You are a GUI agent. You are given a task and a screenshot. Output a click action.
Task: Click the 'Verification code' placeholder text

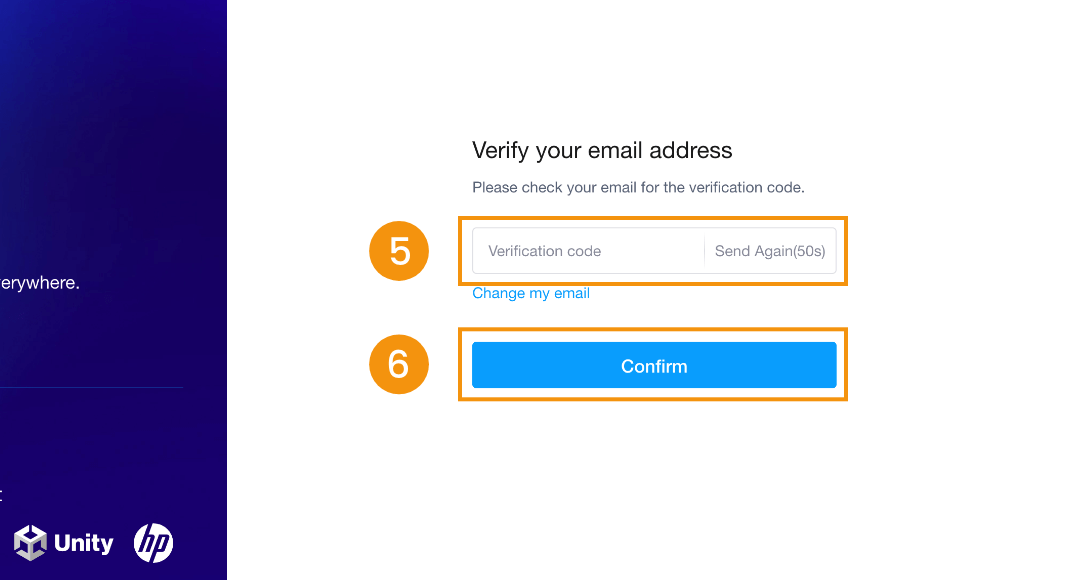coord(545,251)
